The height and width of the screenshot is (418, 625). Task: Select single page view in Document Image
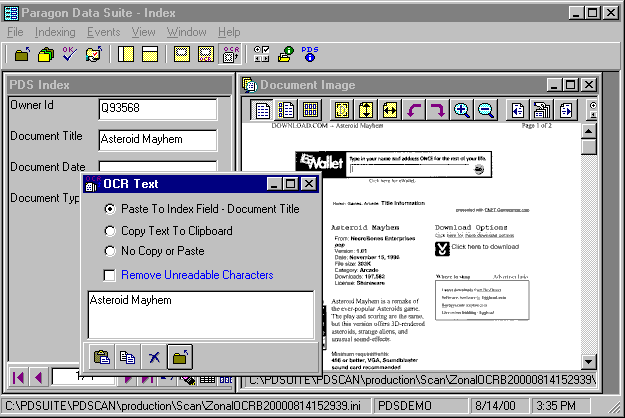click(x=262, y=110)
